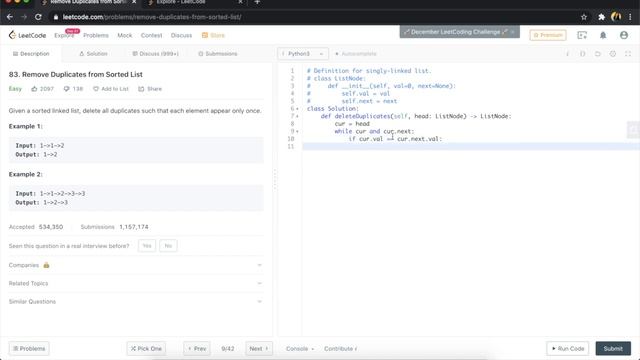Share this problem

click(x=150, y=89)
